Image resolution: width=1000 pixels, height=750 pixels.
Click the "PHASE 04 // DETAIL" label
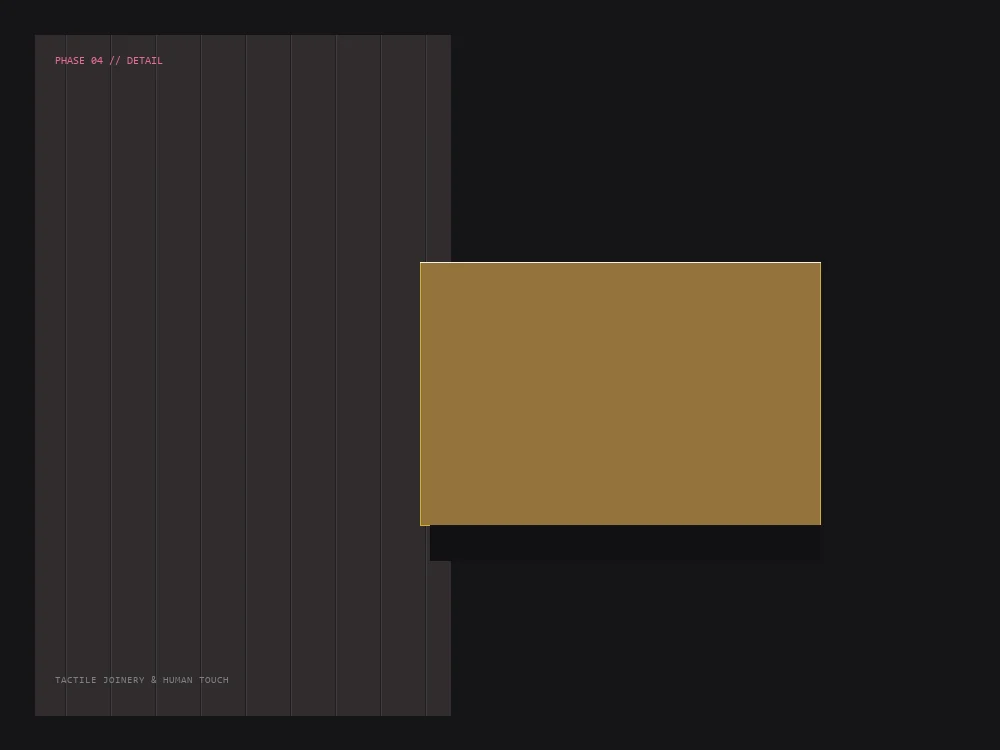click(x=108, y=61)
